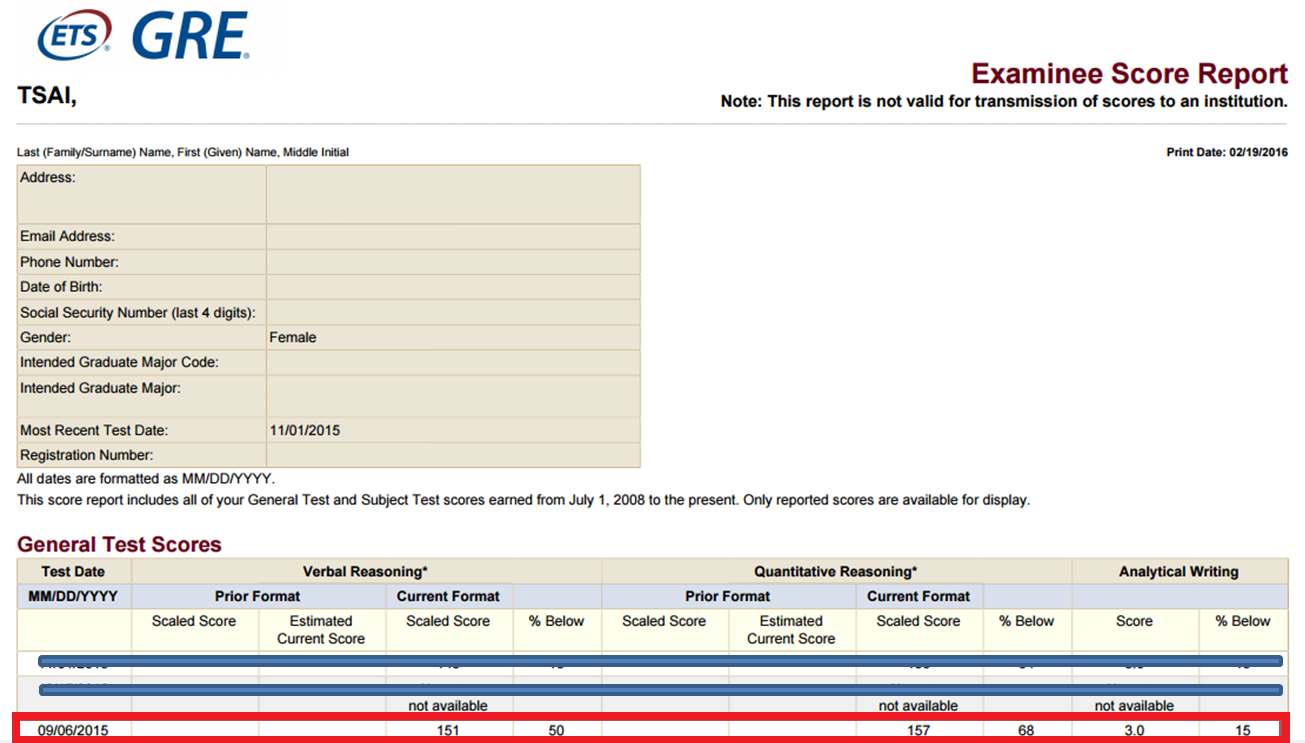Click the Test Date column header
This screenshot has width=1305, height=743.
(x=73, y=572)
